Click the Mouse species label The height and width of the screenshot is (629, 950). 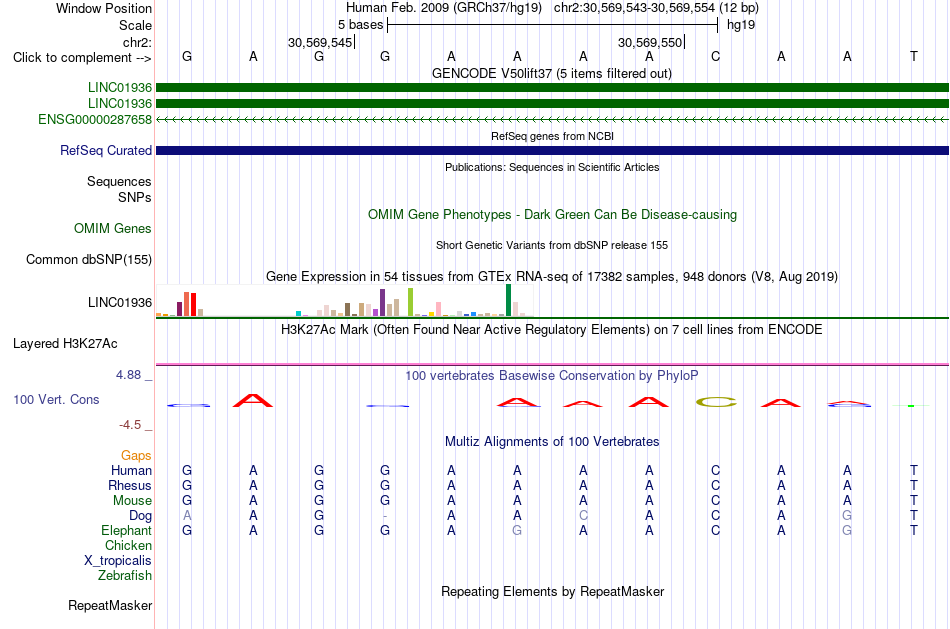[x=132, y=501]
